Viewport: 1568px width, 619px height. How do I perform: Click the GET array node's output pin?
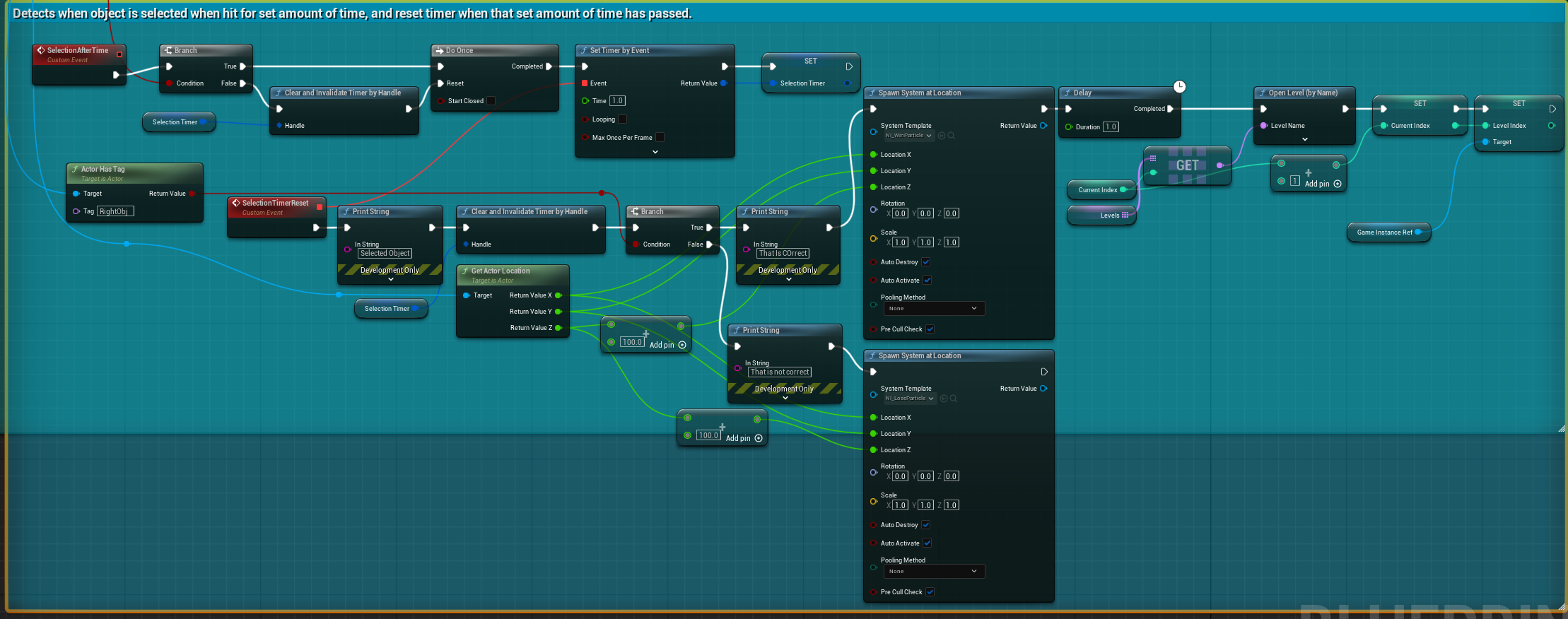[1219, 165]
